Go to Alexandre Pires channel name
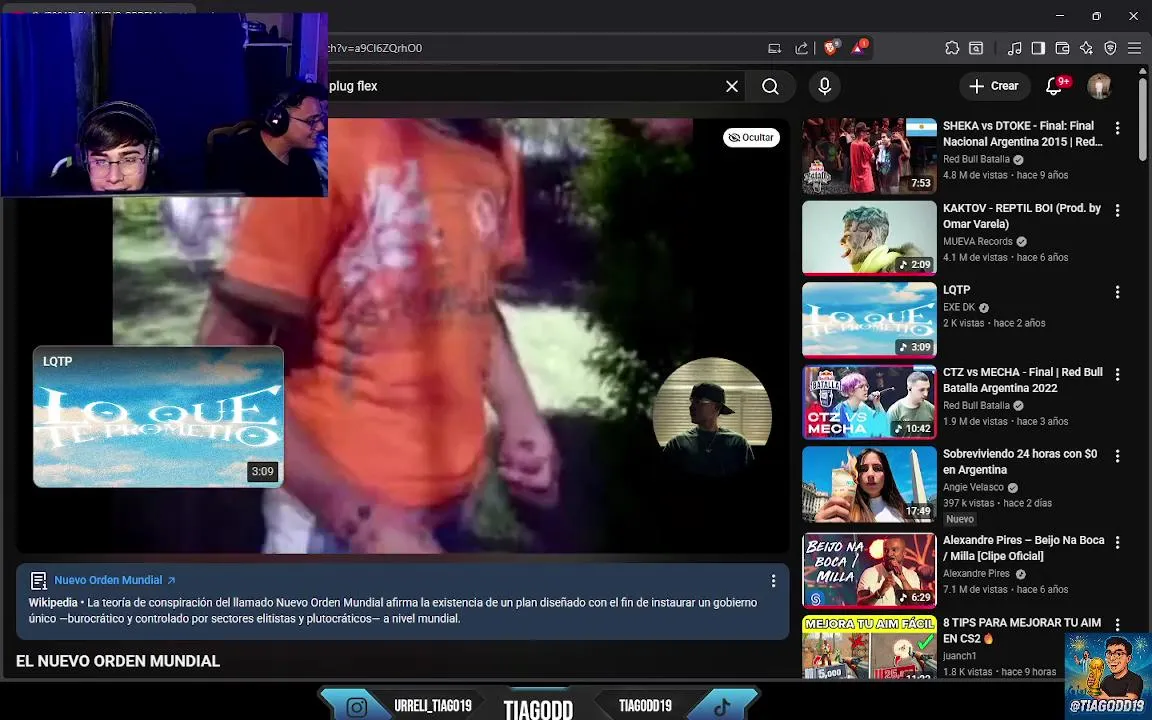1152x720 pixels. 976,574
